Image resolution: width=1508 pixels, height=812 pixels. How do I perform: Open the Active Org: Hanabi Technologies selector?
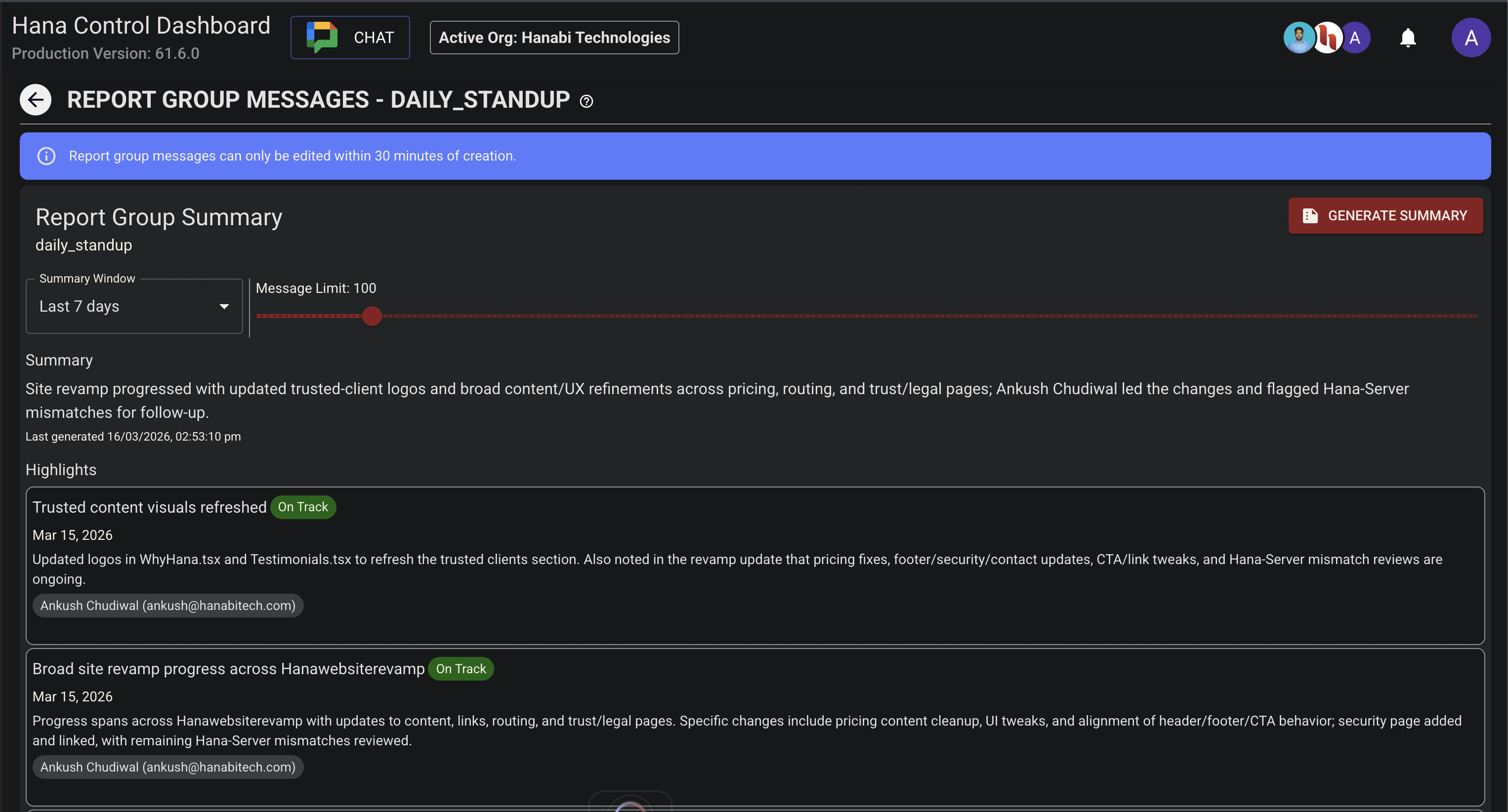(x=553, y=38)
